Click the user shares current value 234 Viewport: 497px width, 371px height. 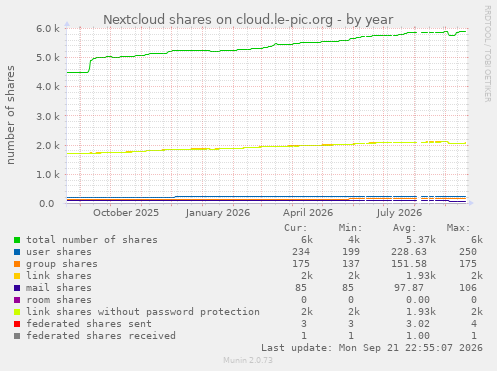pos(301,252)
